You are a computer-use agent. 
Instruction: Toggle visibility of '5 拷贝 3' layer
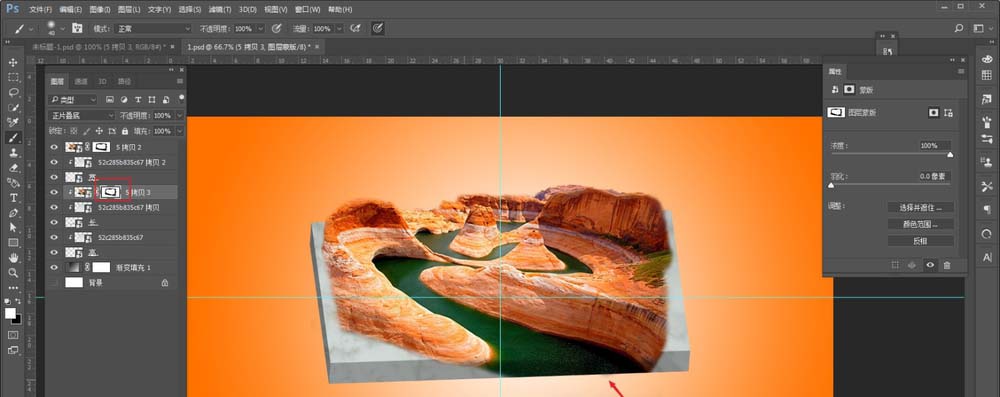pyautogui.click(x=54, y=192)
